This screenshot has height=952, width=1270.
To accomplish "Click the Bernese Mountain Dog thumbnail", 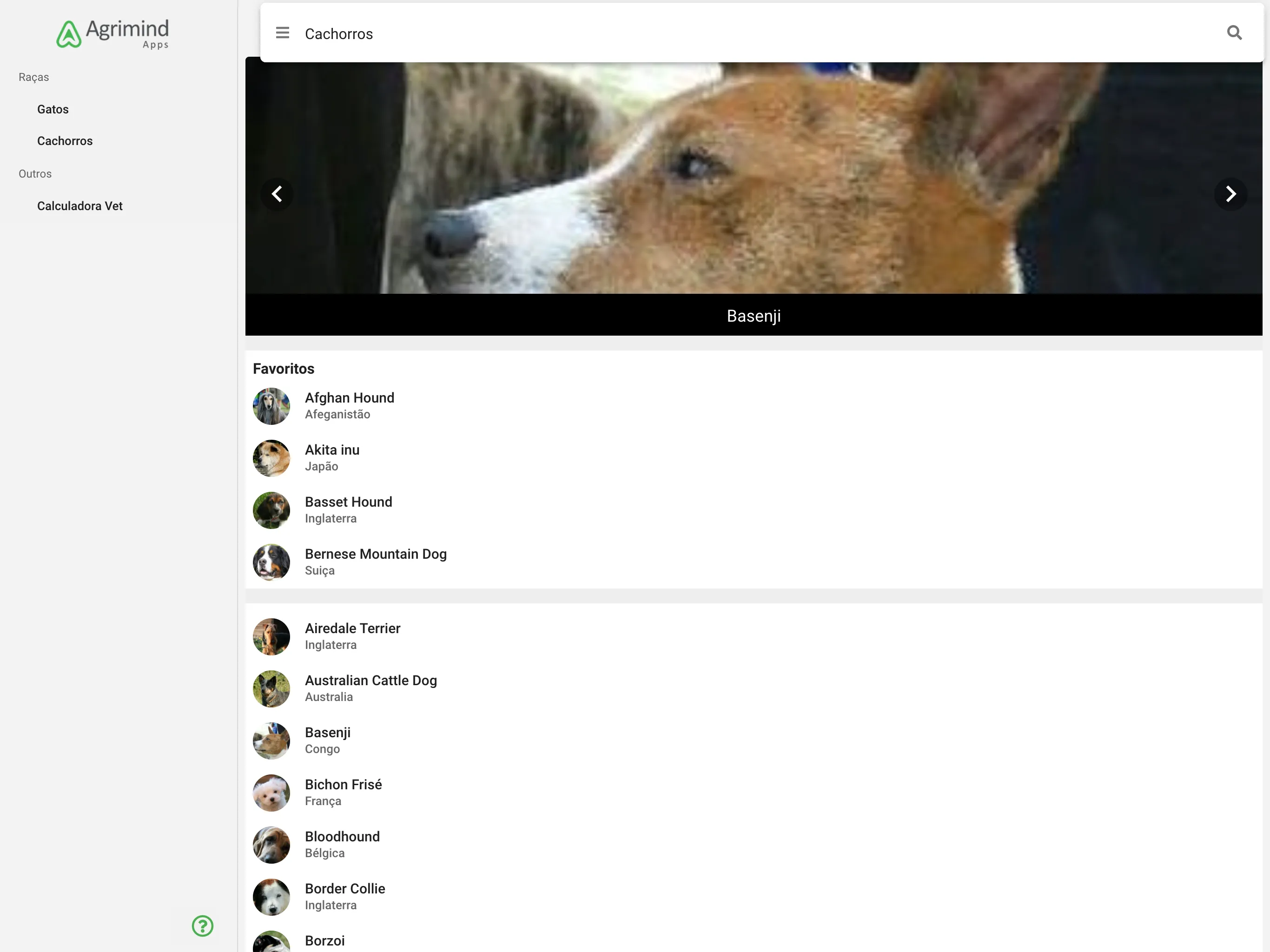I will [270, 562].
